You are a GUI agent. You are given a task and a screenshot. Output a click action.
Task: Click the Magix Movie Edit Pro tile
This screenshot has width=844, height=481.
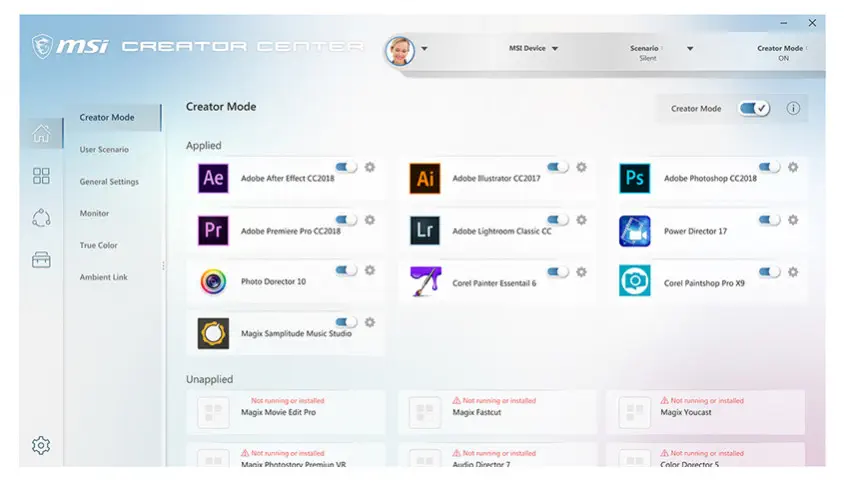tap(286, 411)
